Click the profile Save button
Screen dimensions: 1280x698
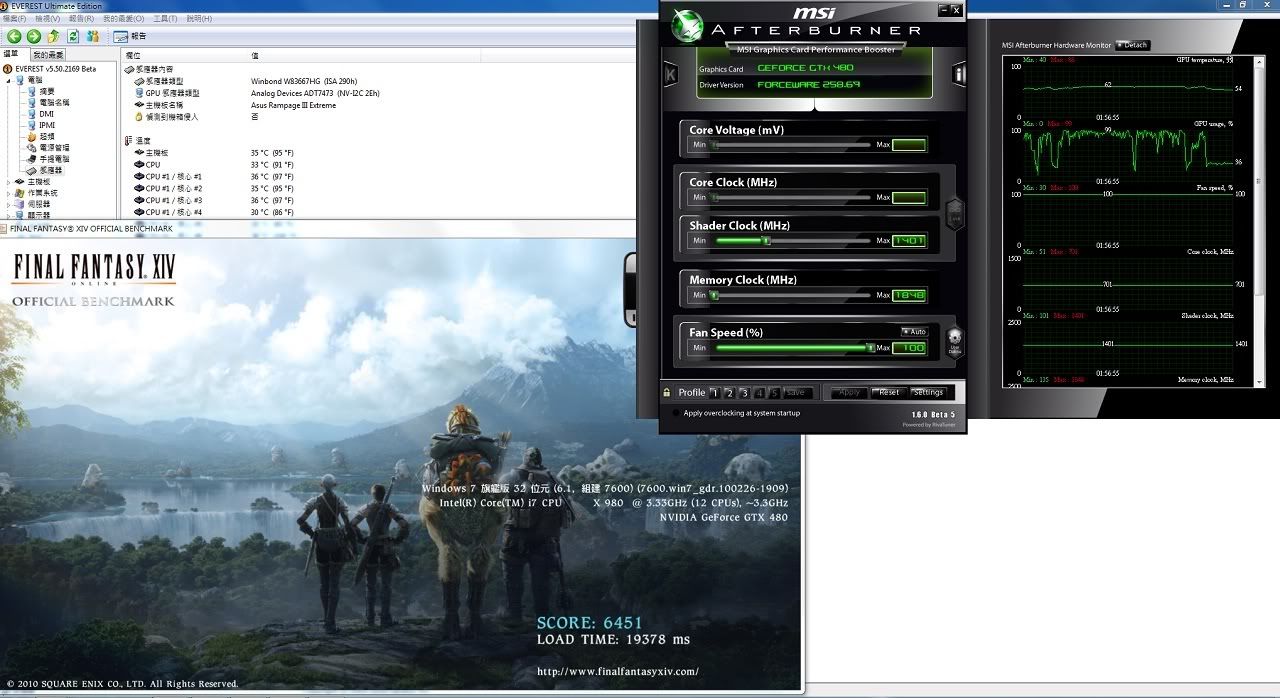pyautogui.click(x=796, y=392)
